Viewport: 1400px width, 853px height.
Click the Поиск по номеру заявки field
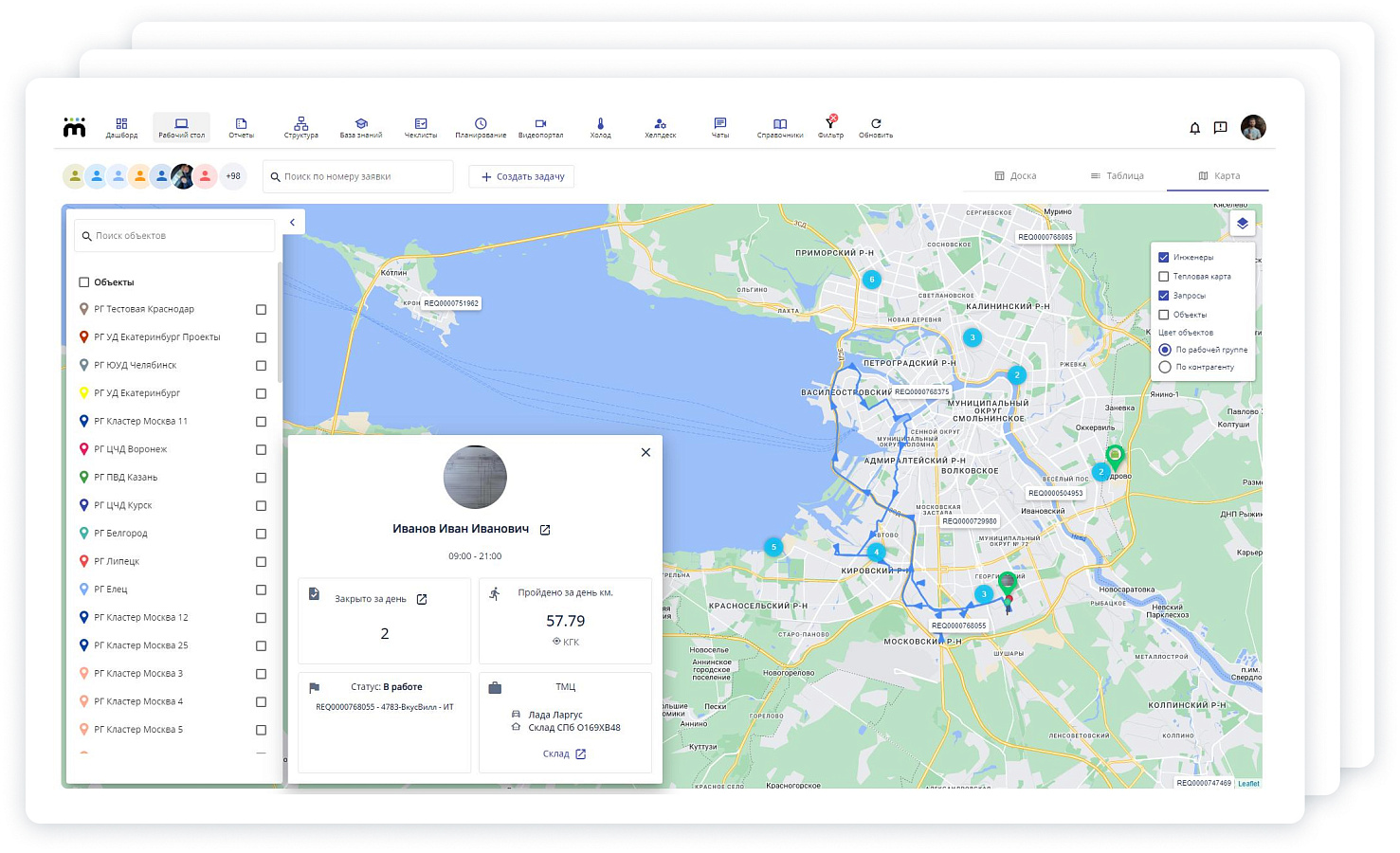(x=358, y=176)
